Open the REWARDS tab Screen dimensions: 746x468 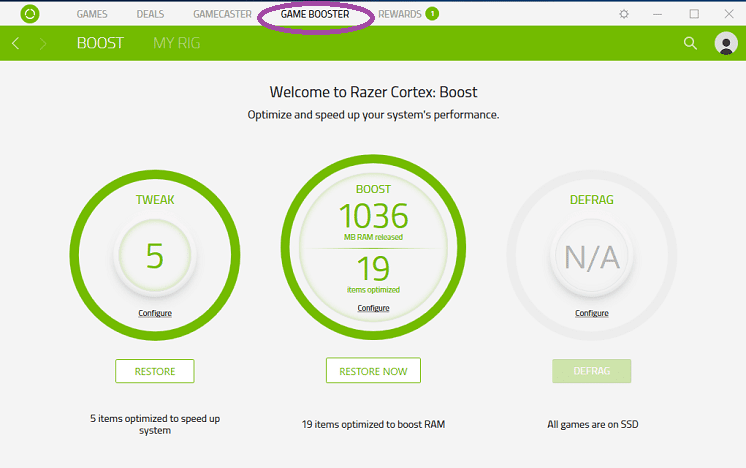[x=400, y=14]
